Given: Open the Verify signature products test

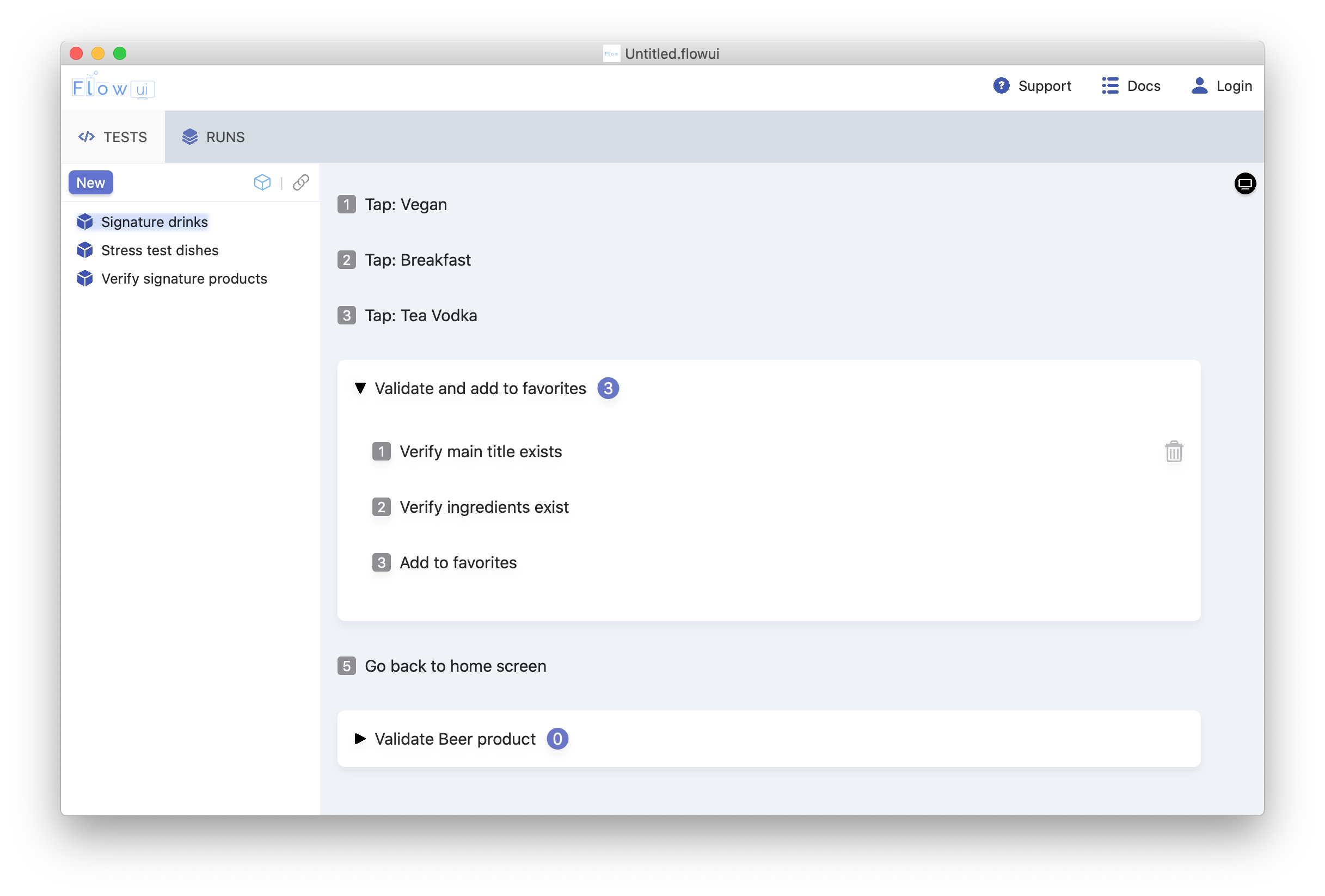Looking at the screenshot, I should (183, 279).
